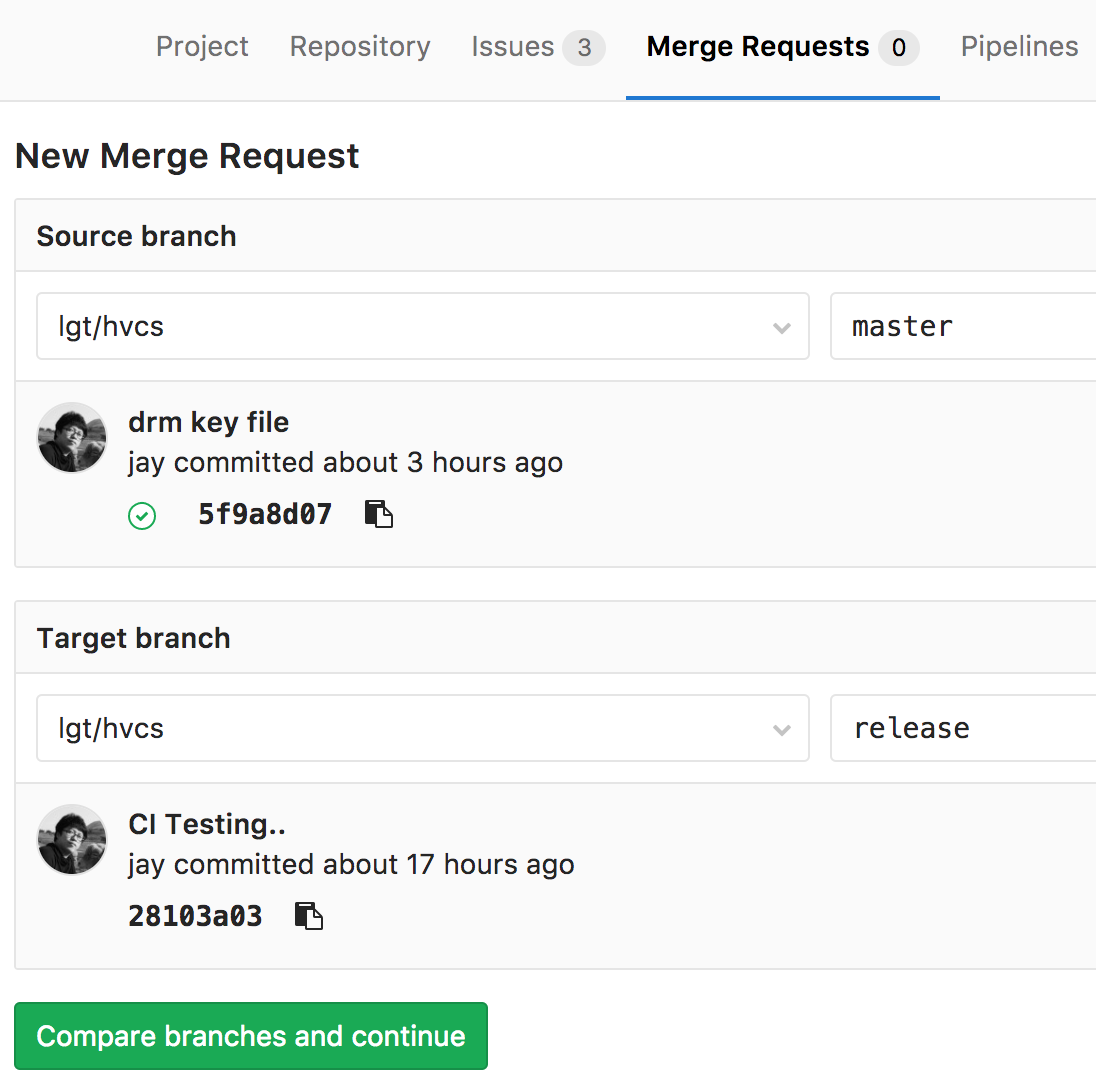The image size is (1096, 1084).
Task: Open the release target branch selector
Action: coord(963,728)
